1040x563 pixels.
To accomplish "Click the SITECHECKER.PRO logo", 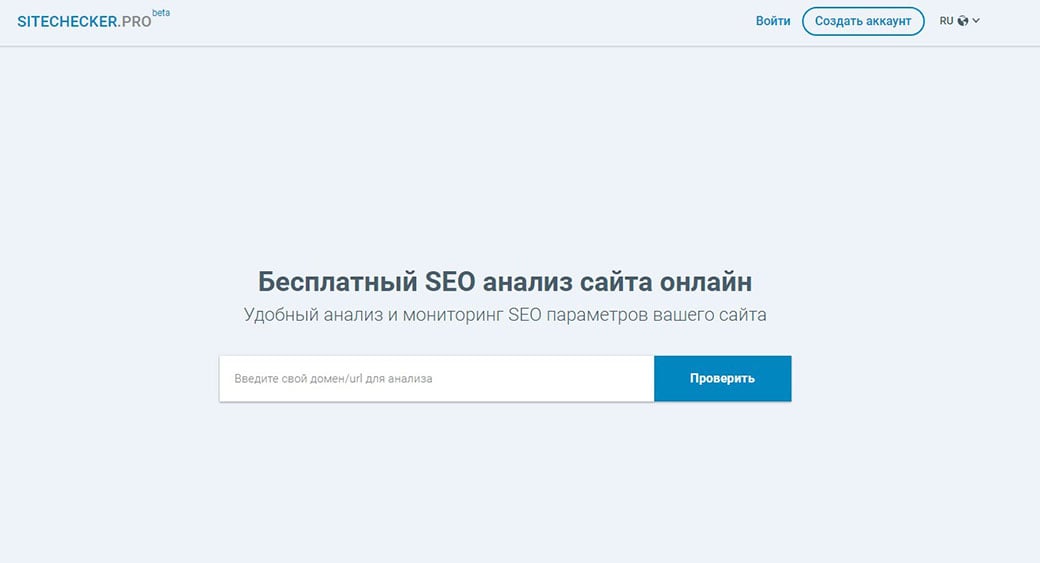I will click(84, 21).
